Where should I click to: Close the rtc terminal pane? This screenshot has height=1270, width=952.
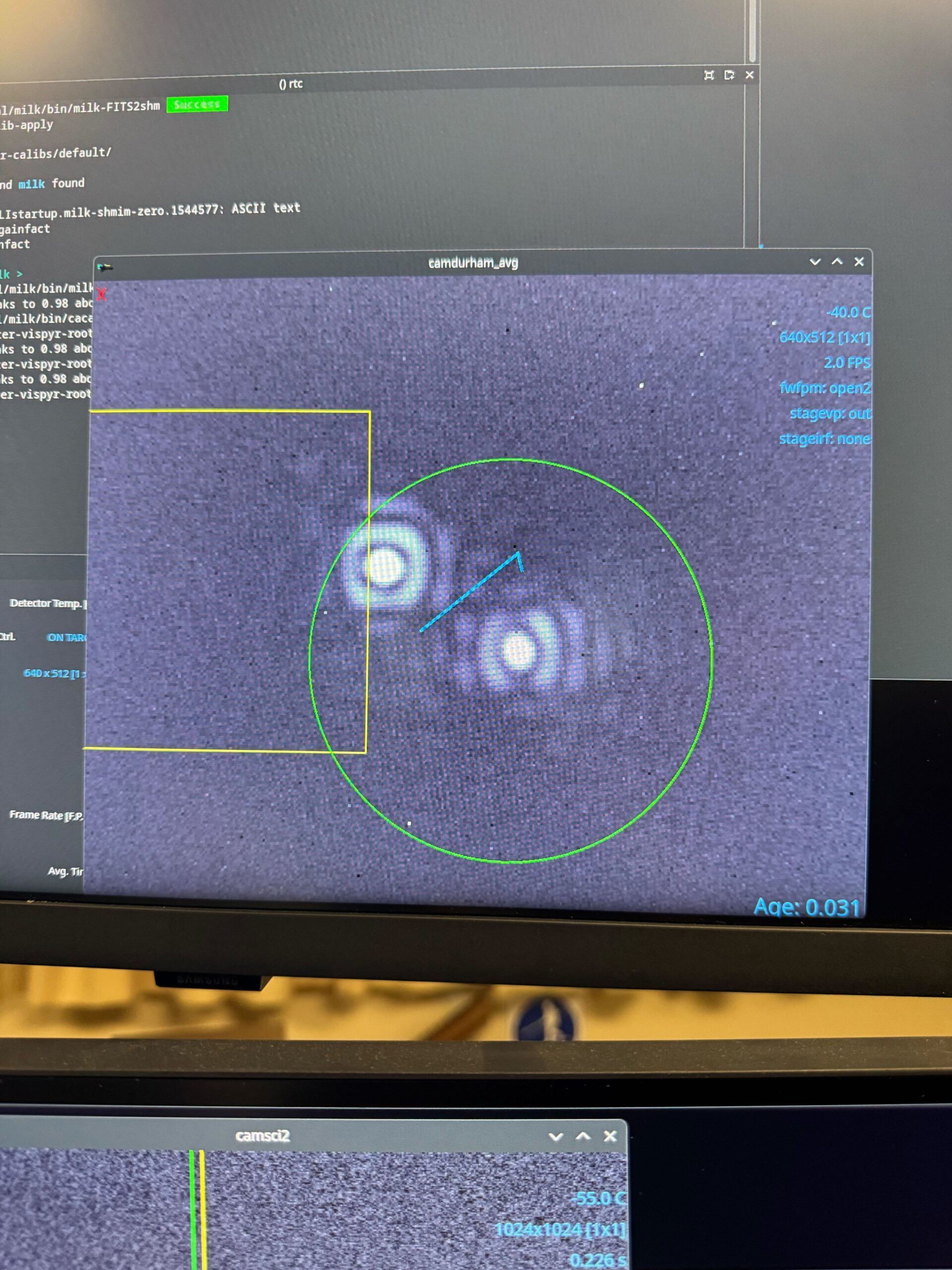coord(749,74)
